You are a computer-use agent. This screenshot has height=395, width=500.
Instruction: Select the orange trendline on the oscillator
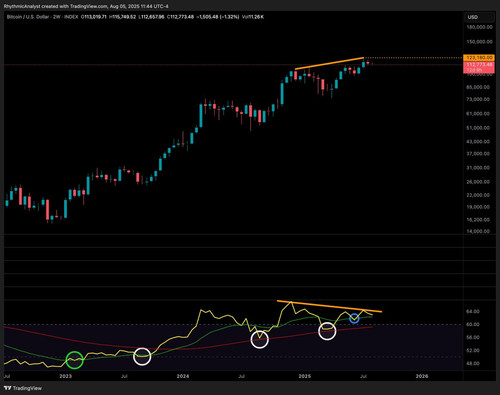pos(329,306)
